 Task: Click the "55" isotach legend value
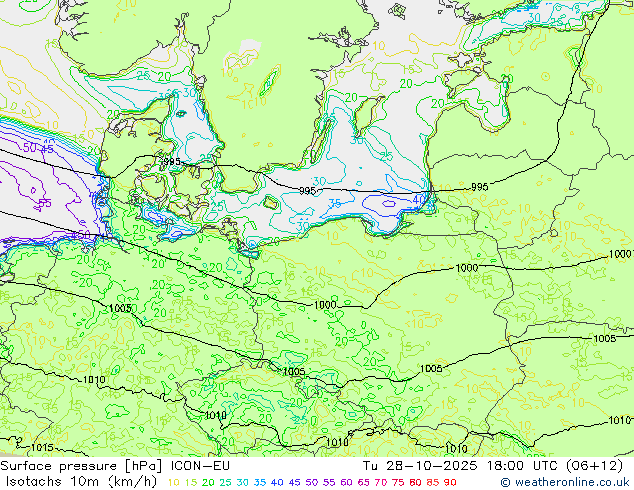(x=329, y=482)
